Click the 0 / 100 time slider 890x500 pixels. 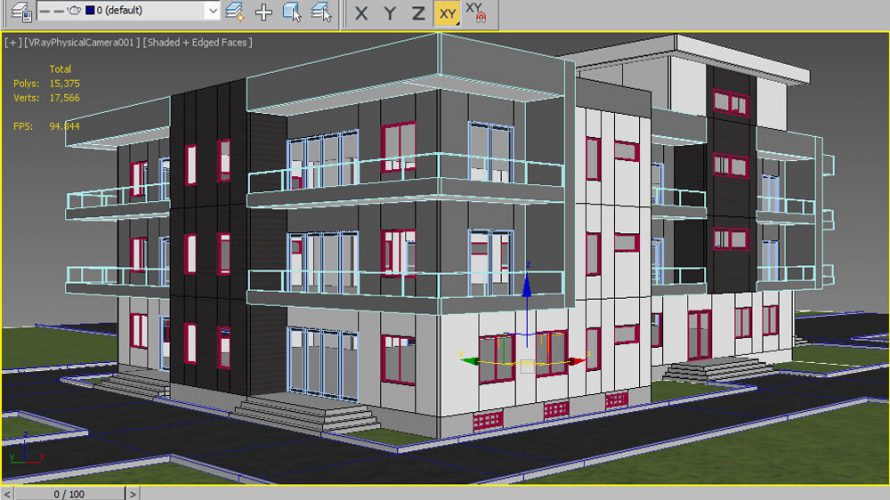(x=68, y=493)
